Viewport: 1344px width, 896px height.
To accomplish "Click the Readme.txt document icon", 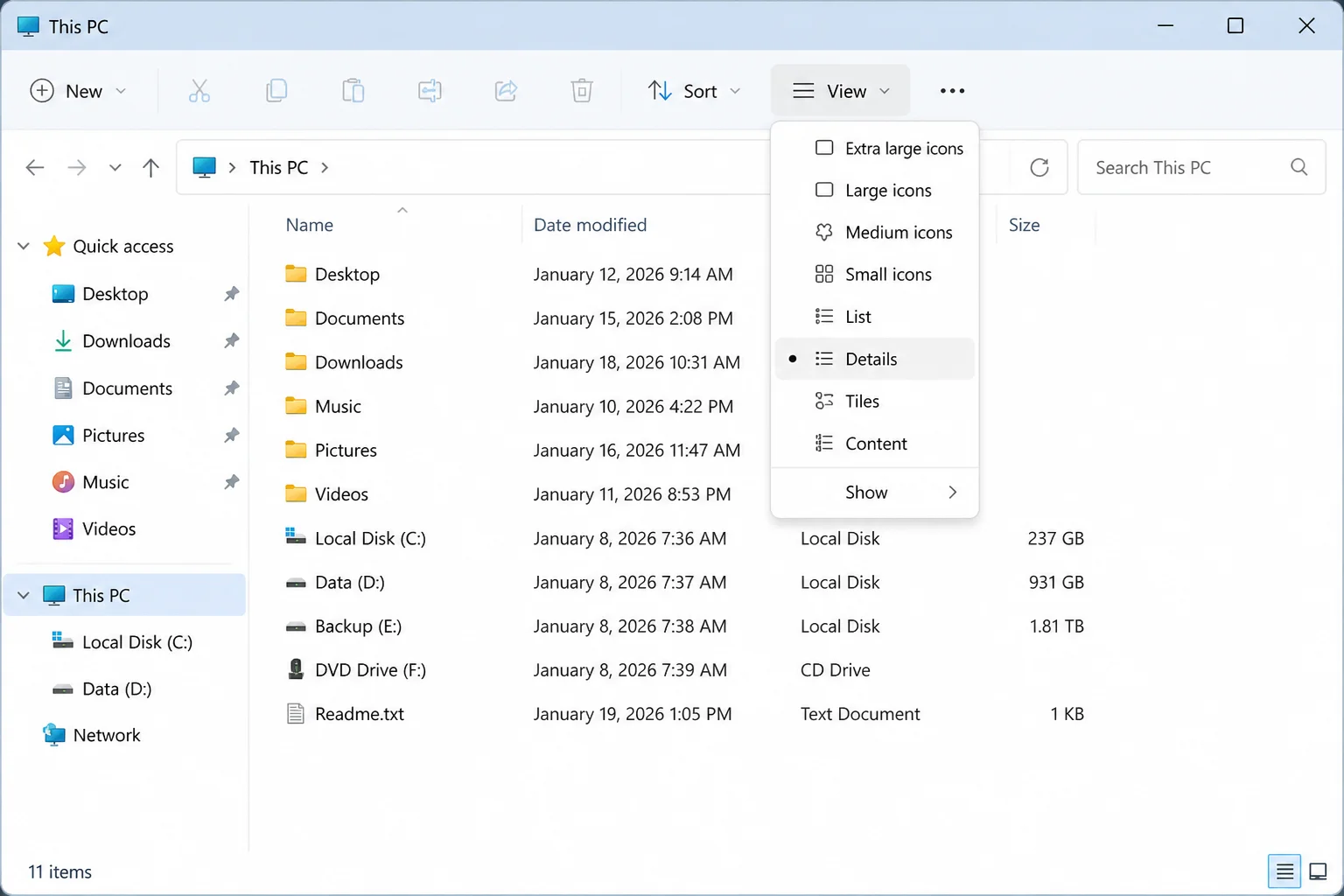I will [x=296, y=714].
